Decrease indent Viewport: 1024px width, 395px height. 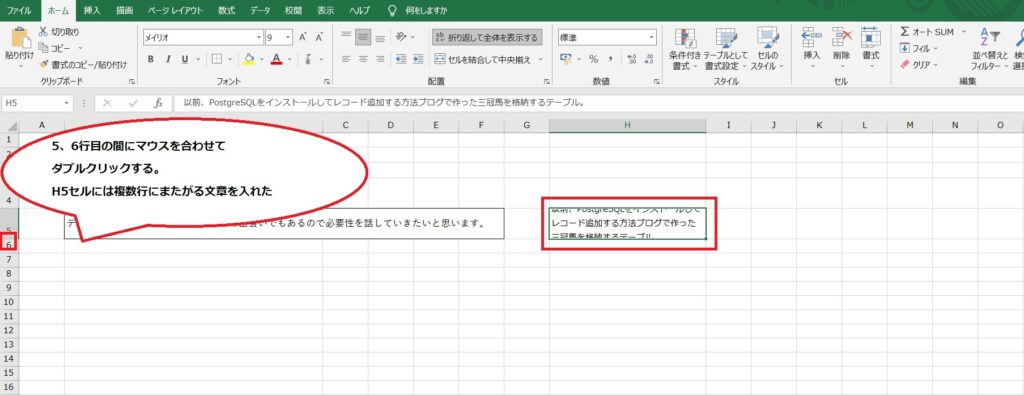click(401, 59)
